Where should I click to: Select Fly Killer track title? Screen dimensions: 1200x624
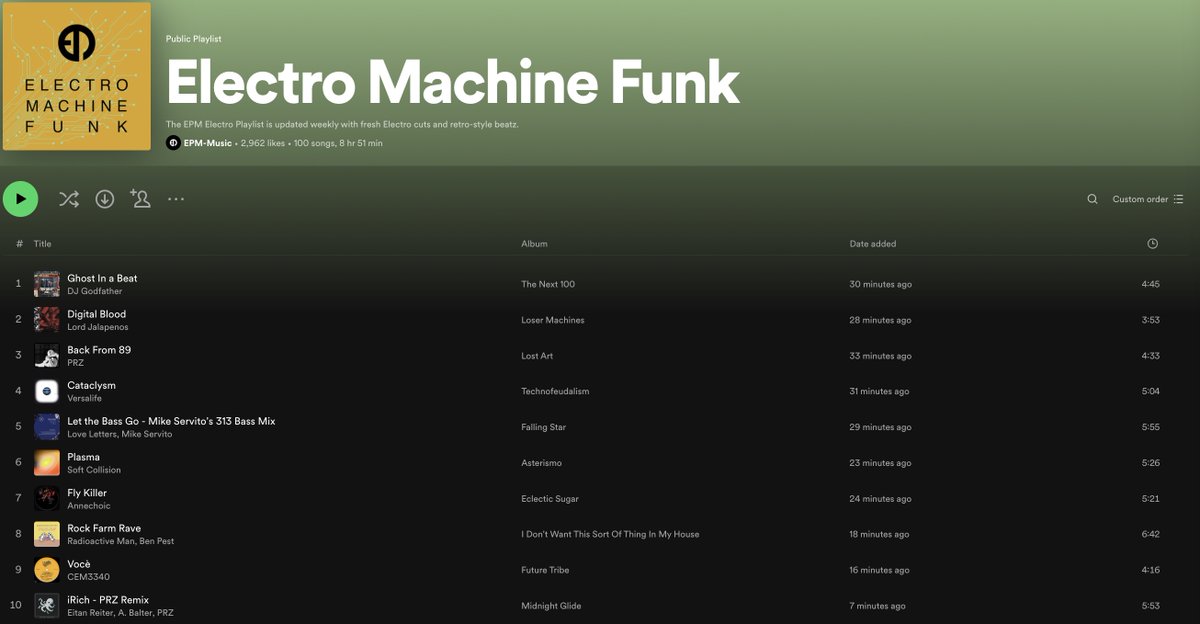tap(87, 493)
